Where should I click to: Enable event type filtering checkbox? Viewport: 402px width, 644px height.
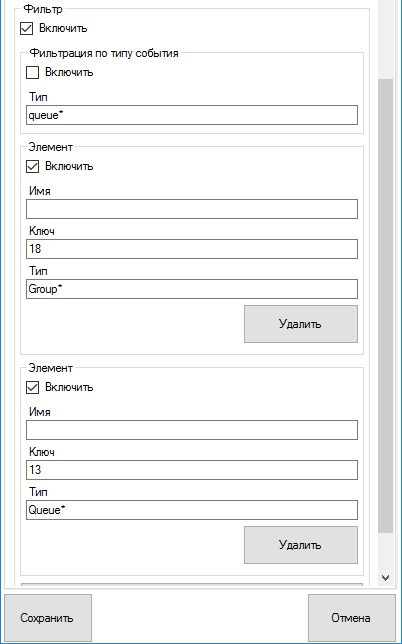pyautogui.click(x=32, y=72)
